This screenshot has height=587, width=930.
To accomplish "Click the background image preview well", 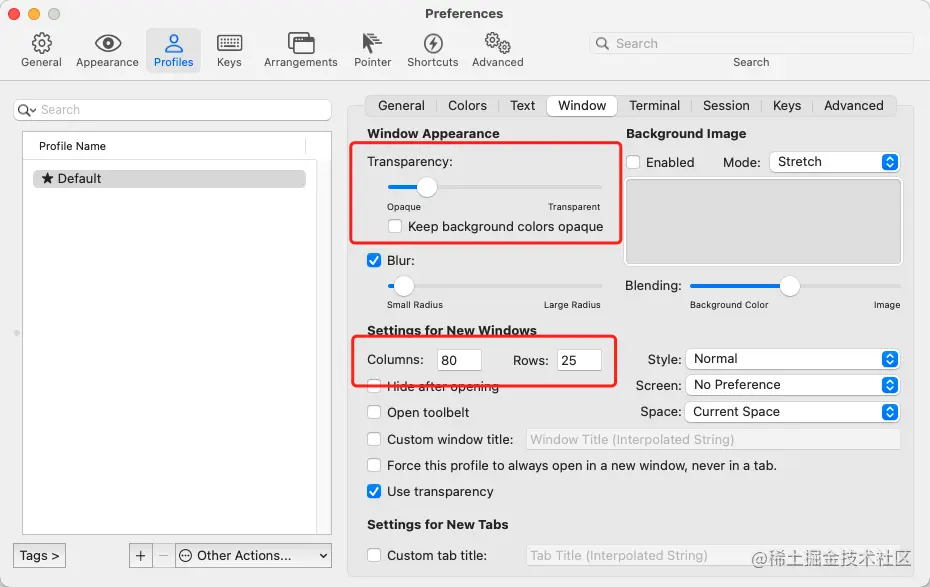I will point(763,222).
